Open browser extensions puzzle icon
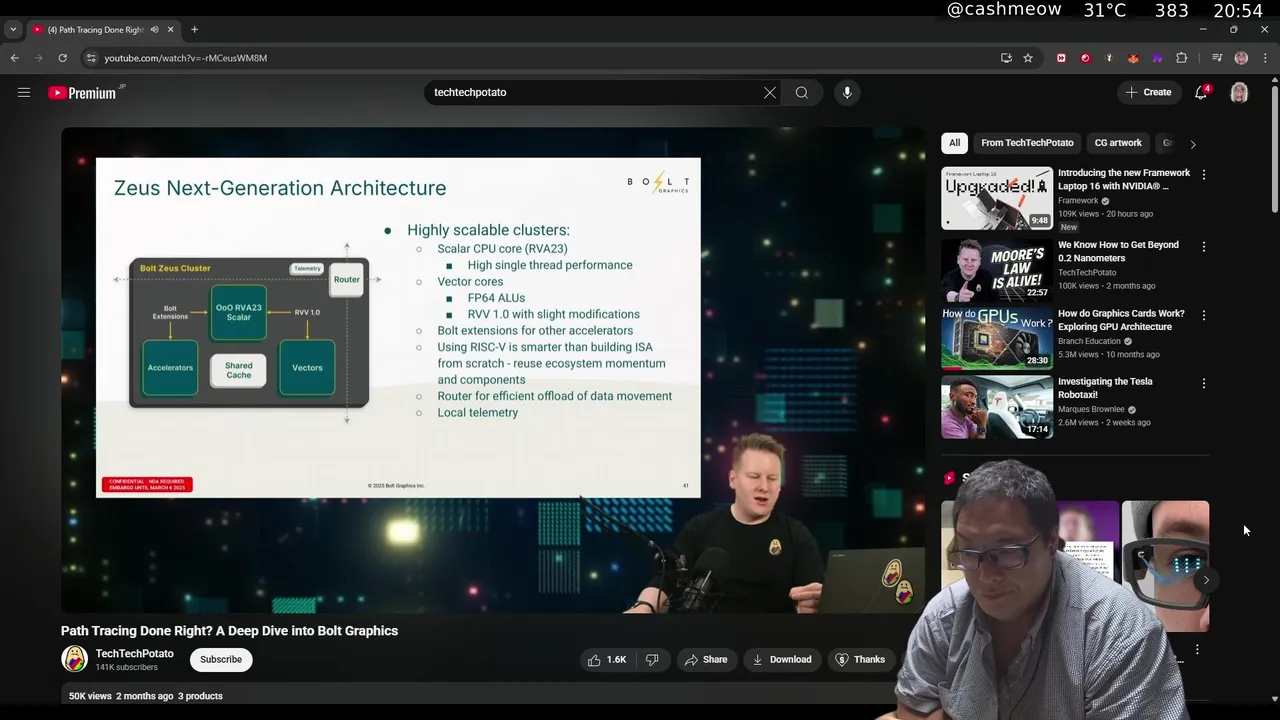Image resolution: width=1280 pixels, height=720 pixels. click(1181, 58)
